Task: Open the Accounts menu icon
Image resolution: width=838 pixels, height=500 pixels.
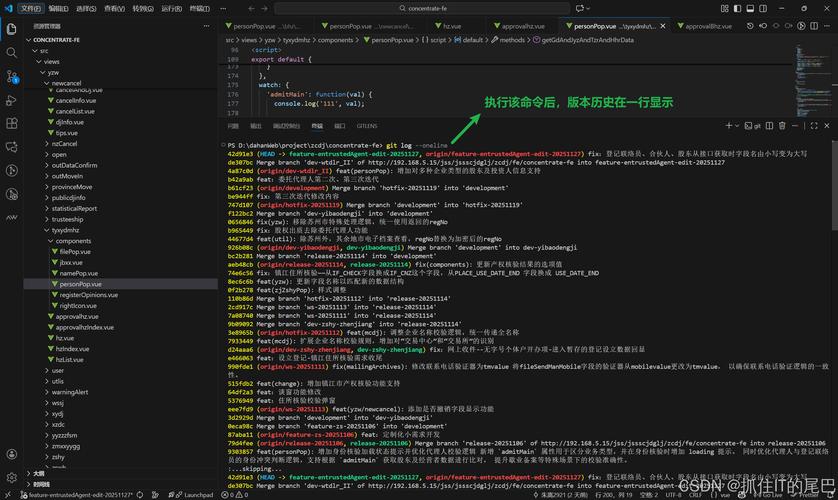Action: (x=11, y=455)
